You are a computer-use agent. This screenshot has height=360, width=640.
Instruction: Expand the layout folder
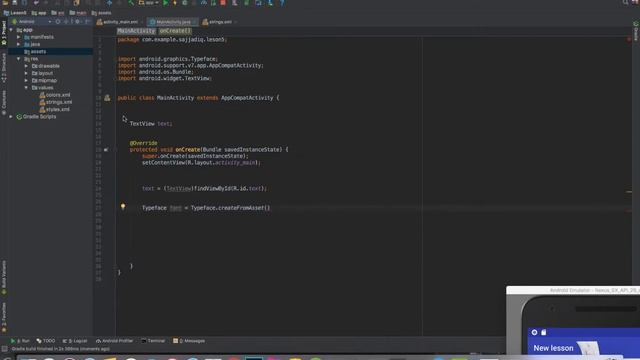point(26,73)
